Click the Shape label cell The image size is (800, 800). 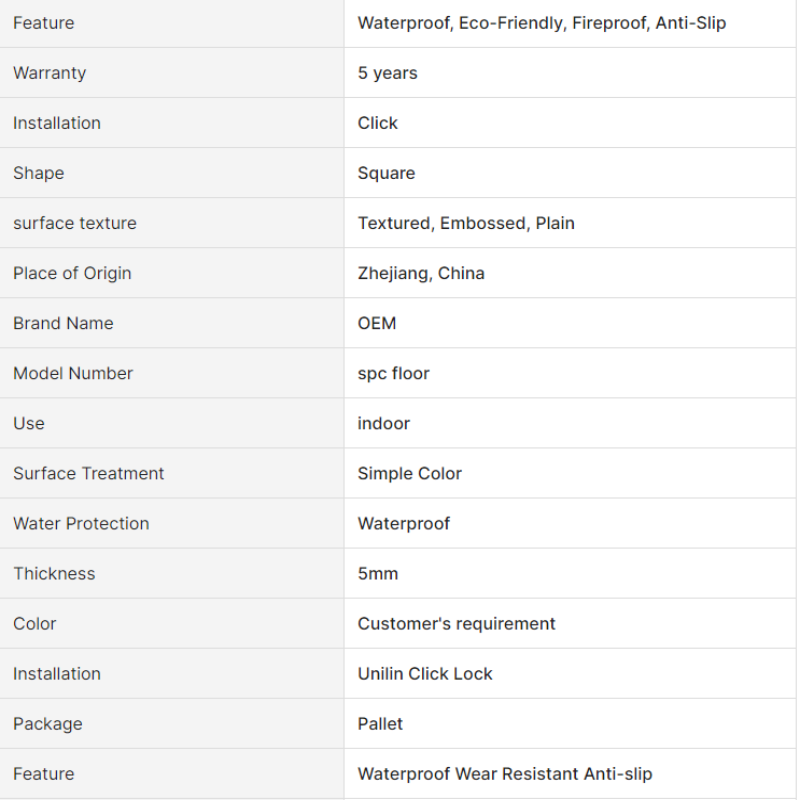pyautogui.click(x=39, y=173)
